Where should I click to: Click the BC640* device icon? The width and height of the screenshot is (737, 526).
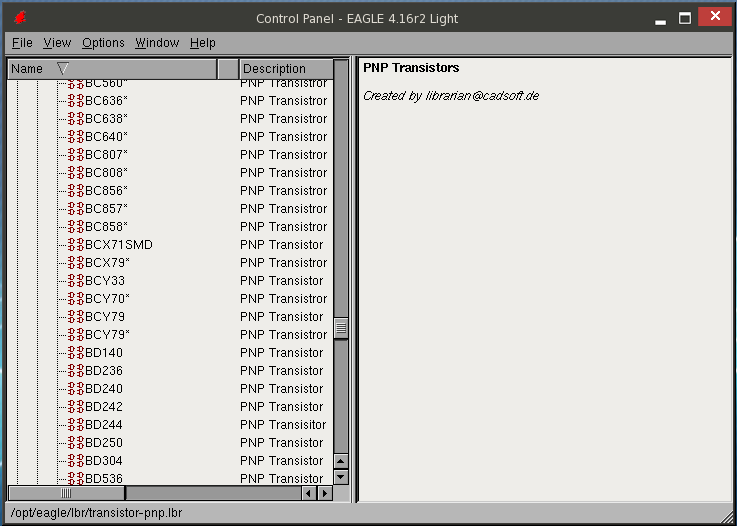[76, 137]
